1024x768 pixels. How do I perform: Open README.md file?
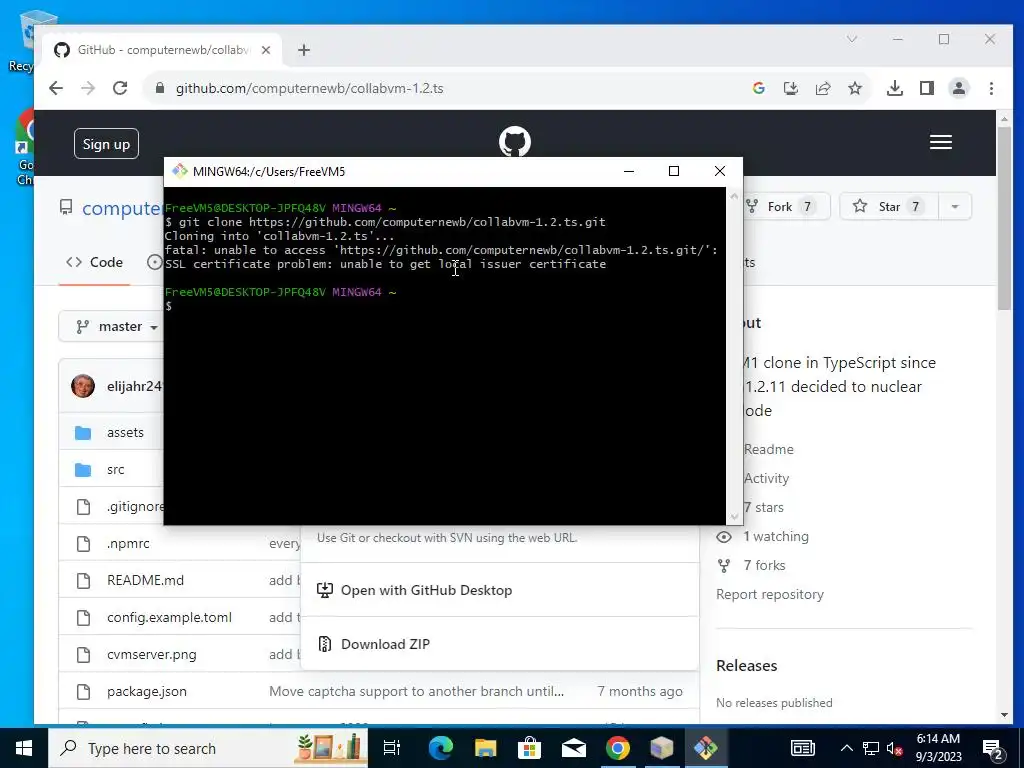(146, 581)
